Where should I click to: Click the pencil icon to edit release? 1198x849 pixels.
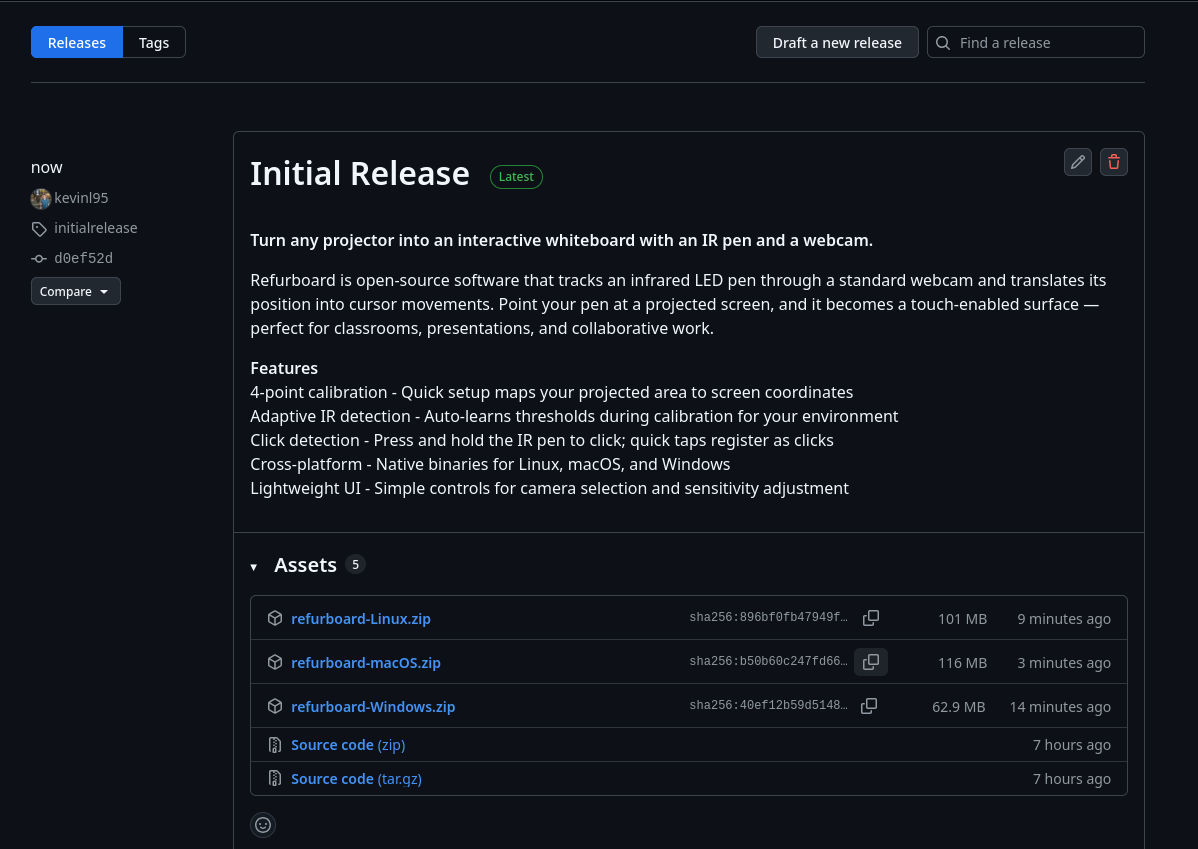(x=1078, y=162)
